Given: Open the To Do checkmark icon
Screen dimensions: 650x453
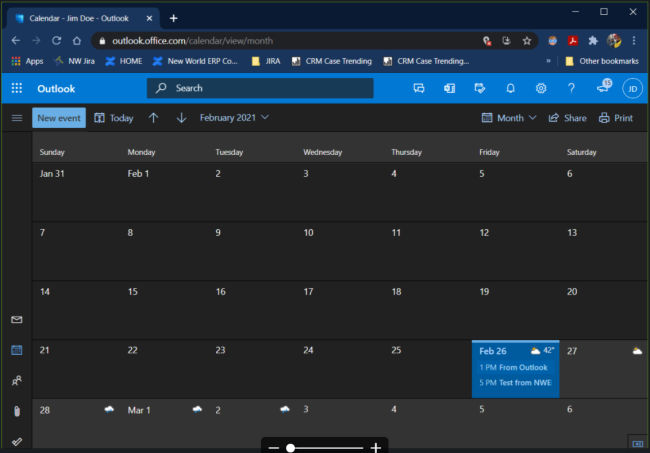Looking at the screenshot, I should tap(16, 440).
